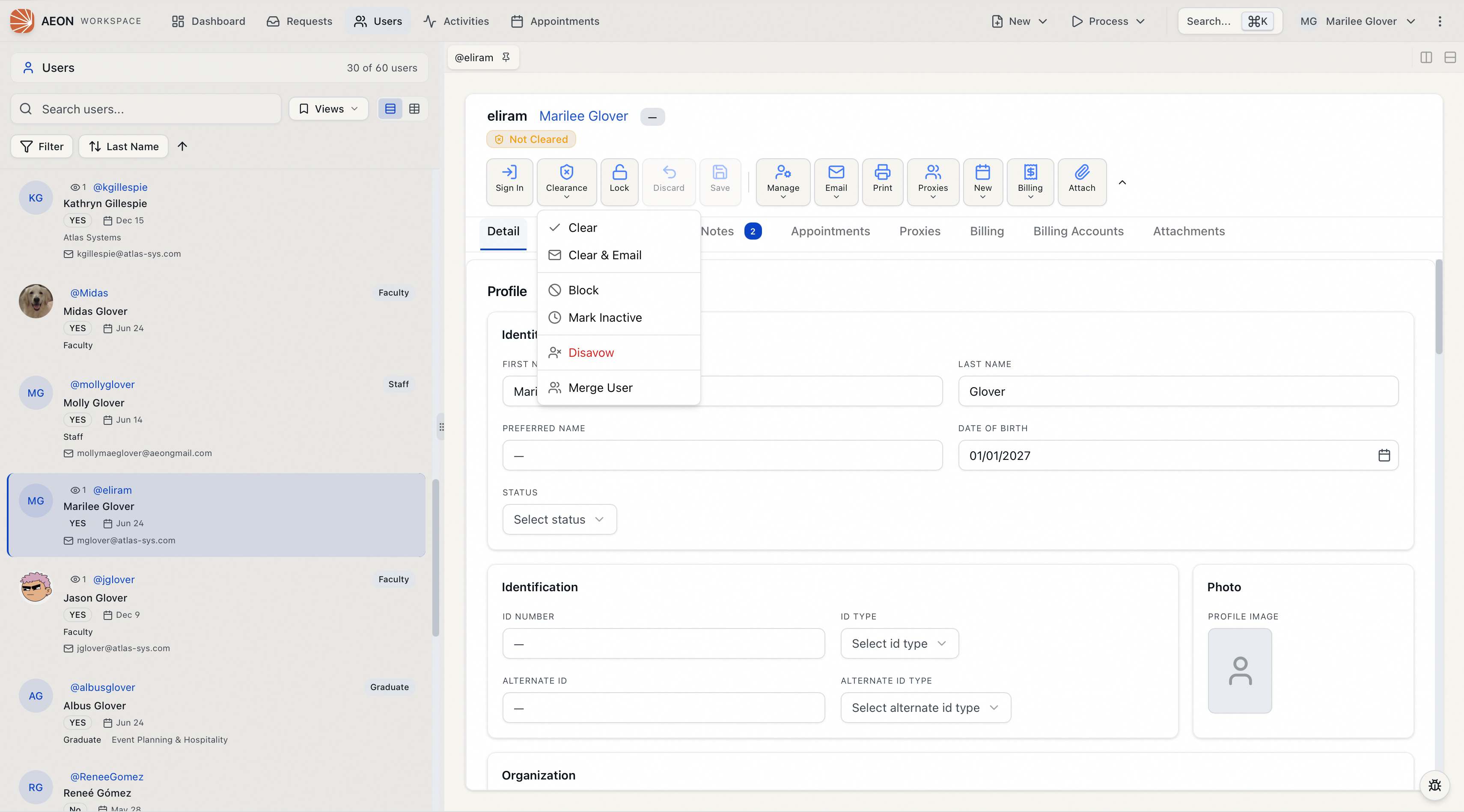Viewport: 1464px width, 812px height.
Task: Click the Lock user button
Action: click(619, 182)
